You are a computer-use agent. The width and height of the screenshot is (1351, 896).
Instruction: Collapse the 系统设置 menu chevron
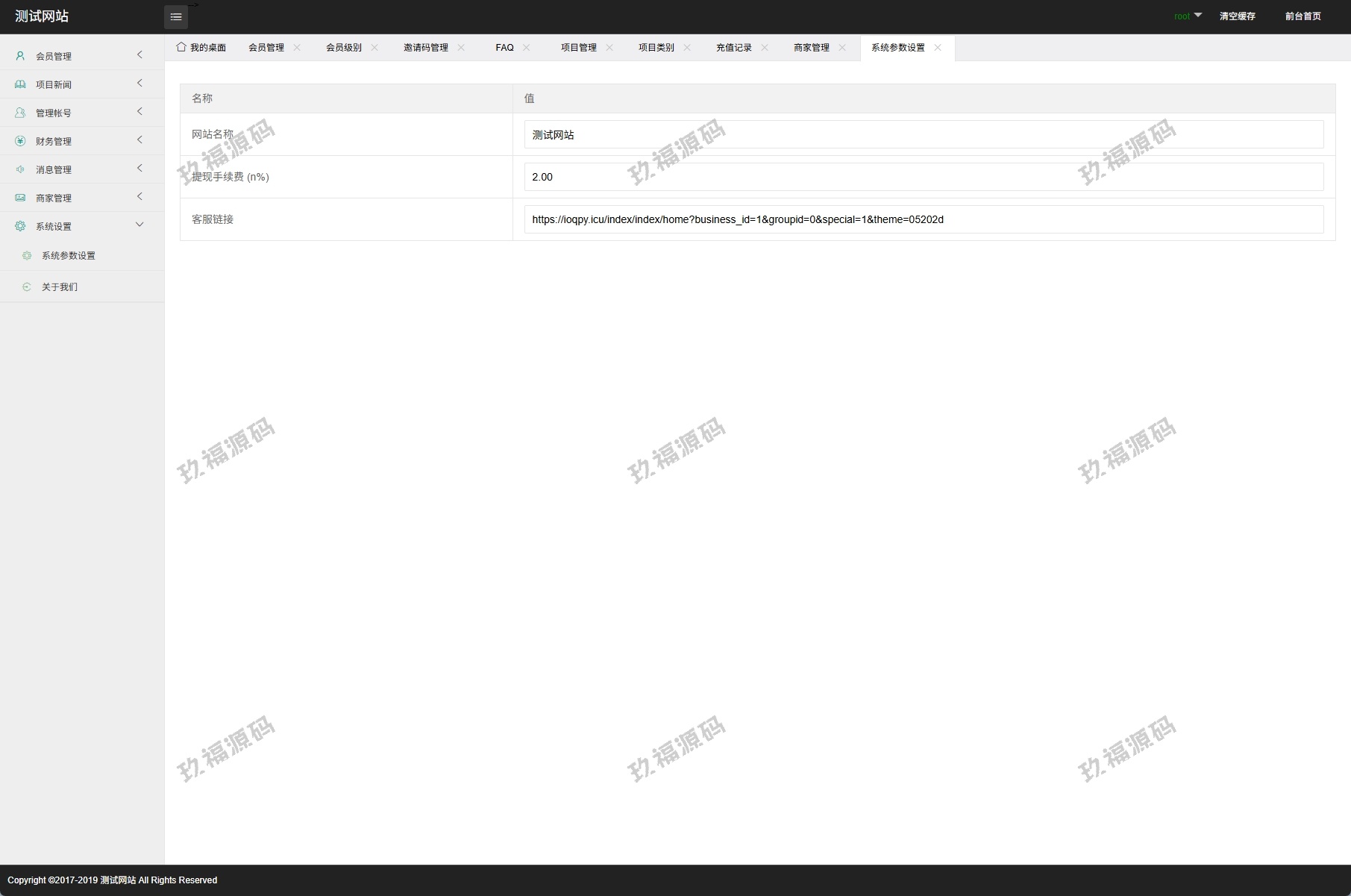pos(140,225)
